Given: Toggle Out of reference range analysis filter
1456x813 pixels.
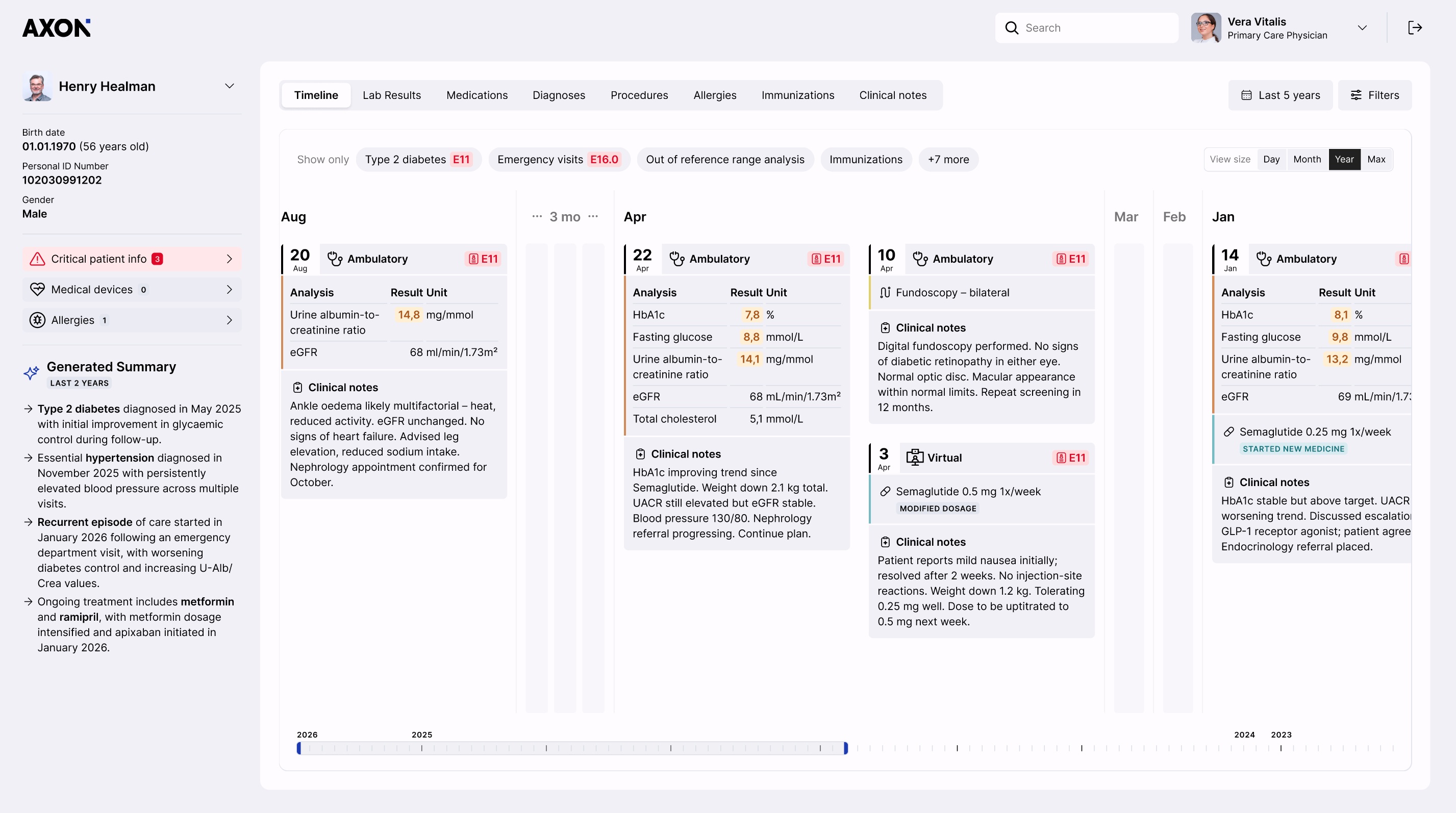Looking at the screenshot, I should click(725, 159).
